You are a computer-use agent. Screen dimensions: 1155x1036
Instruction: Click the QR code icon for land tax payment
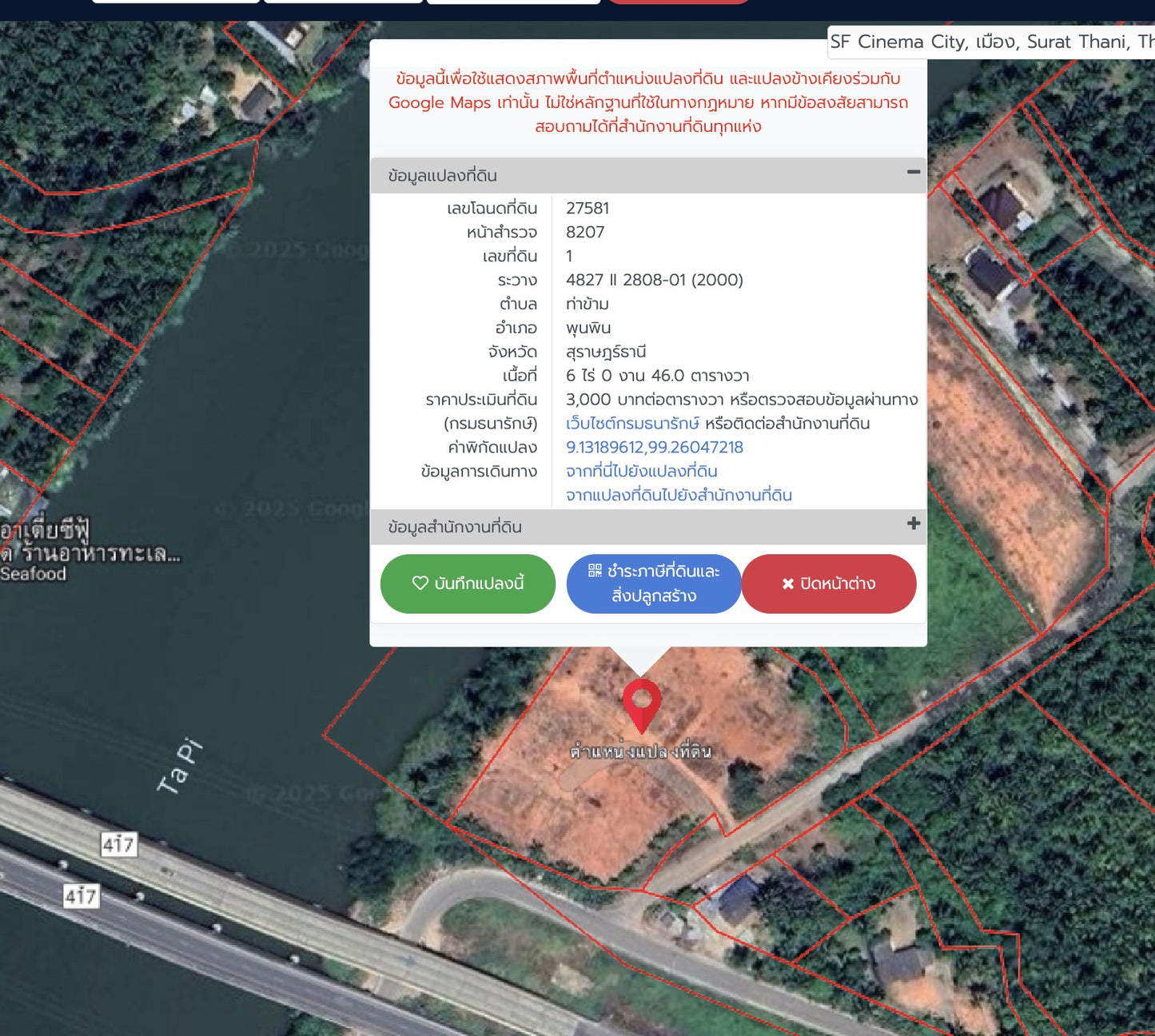pyautogui.click(x=595, y=571)
